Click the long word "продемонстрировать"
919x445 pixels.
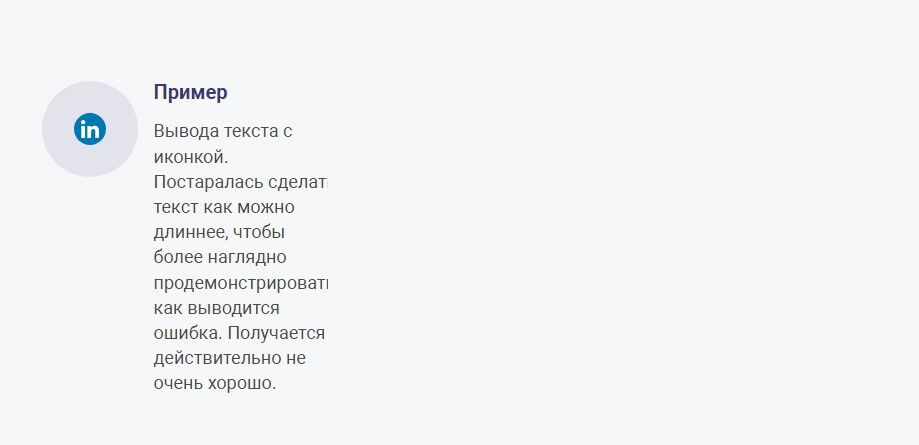click(240, 284)
